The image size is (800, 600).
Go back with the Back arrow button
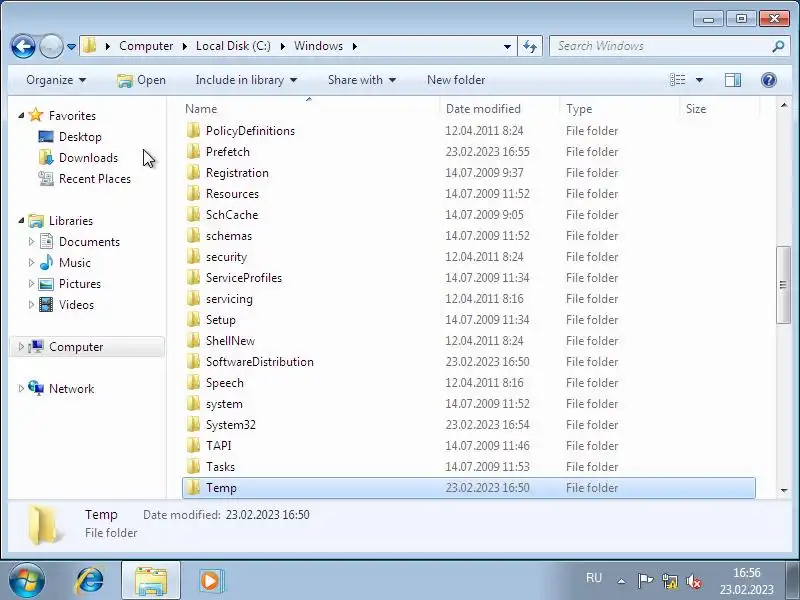[23, 46]
